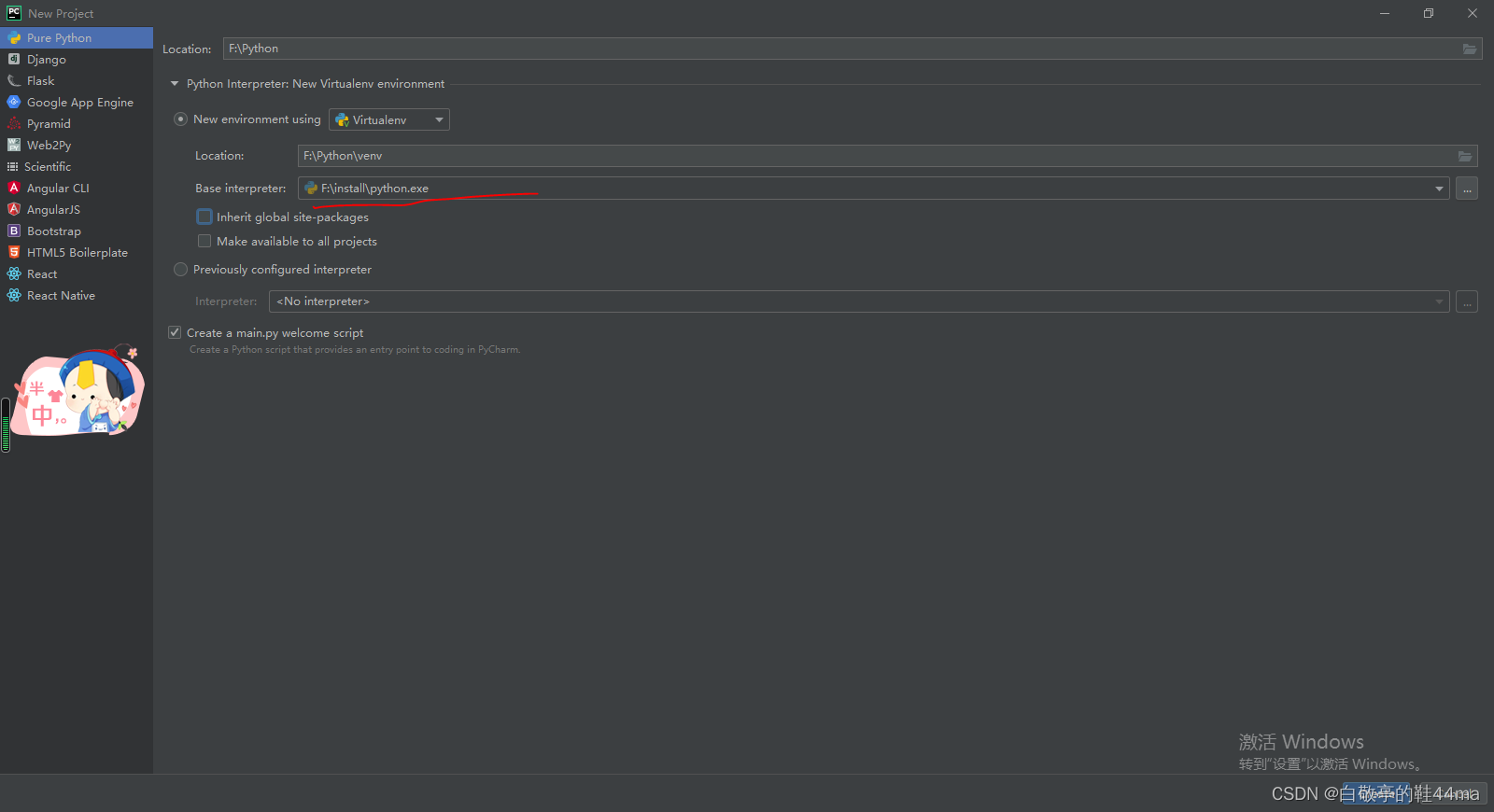Click the Pyramid icon in sidebar

click(14, 124)
